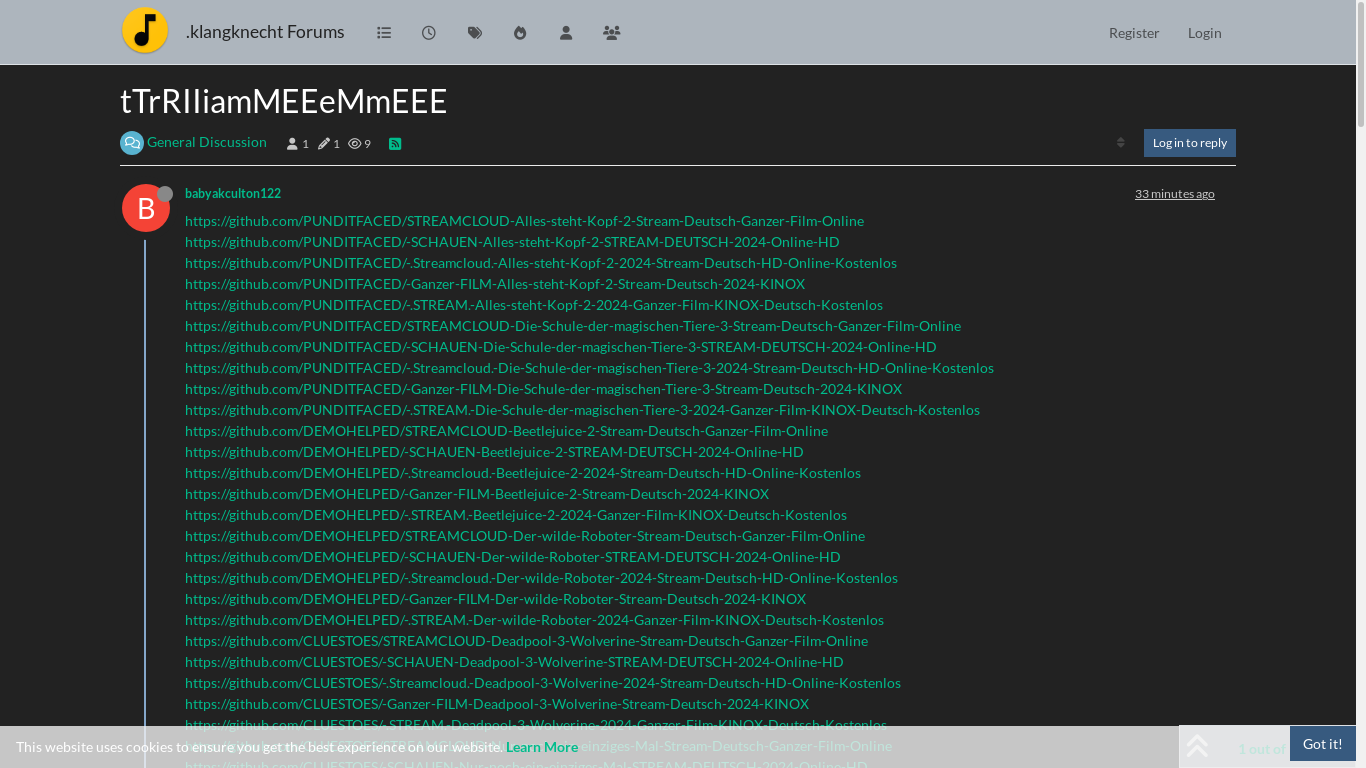Click Log in to reply button

click(1190, 143)
